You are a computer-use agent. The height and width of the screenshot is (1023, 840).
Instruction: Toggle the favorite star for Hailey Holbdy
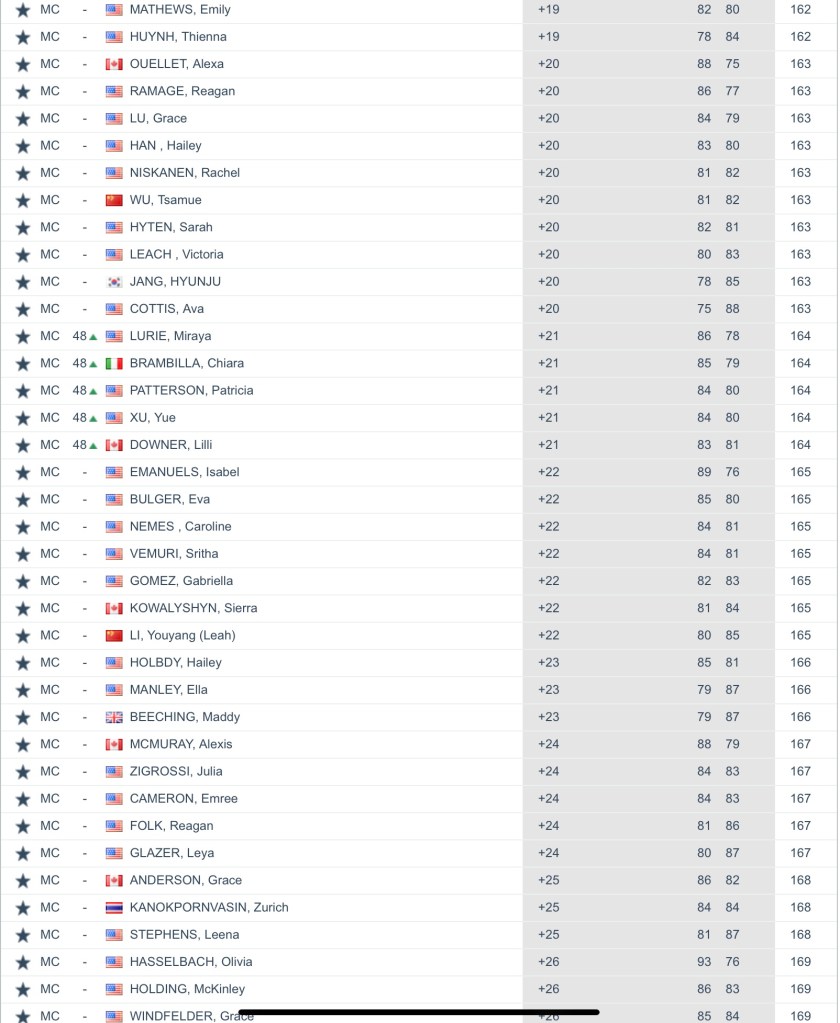click(x=23, y=663)
